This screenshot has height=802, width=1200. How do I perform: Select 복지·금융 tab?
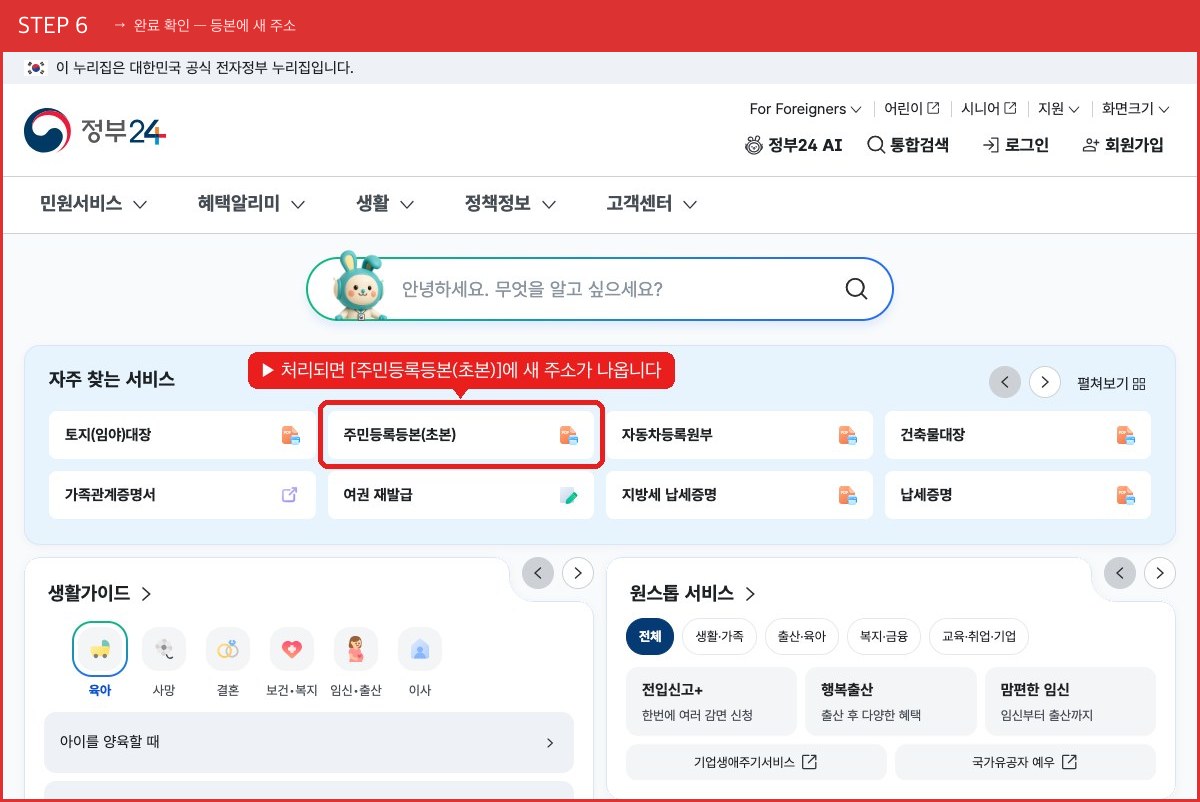click(x=884, y=636)
